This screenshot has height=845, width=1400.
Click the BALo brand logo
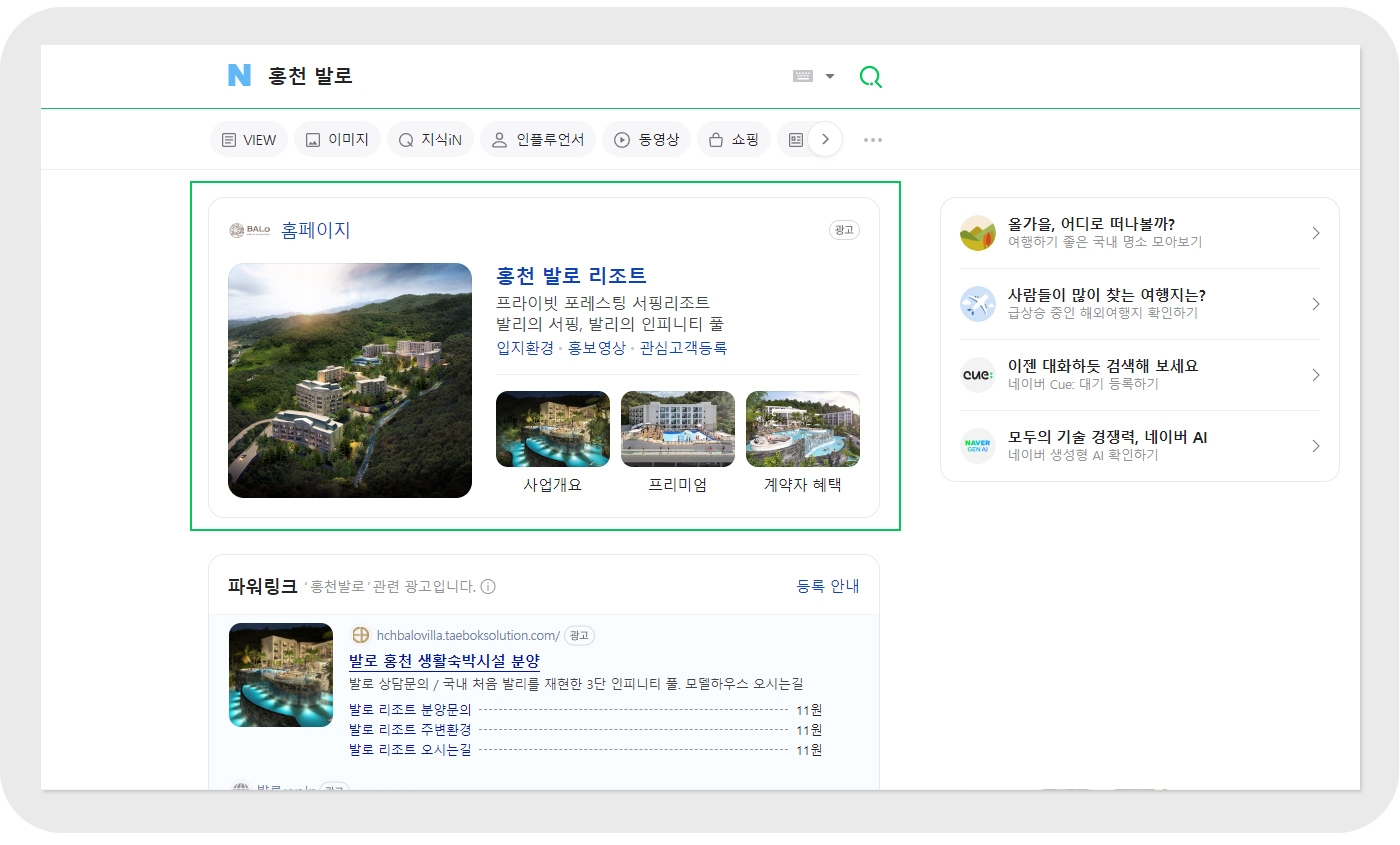coord(250,230)
